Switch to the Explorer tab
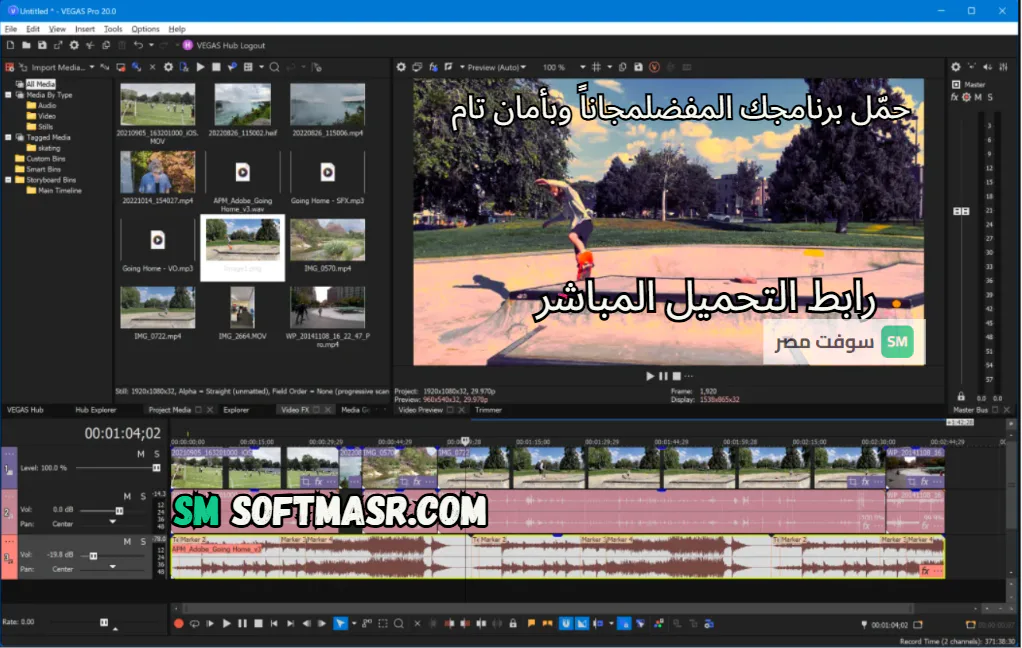 [x=236, y=410]
